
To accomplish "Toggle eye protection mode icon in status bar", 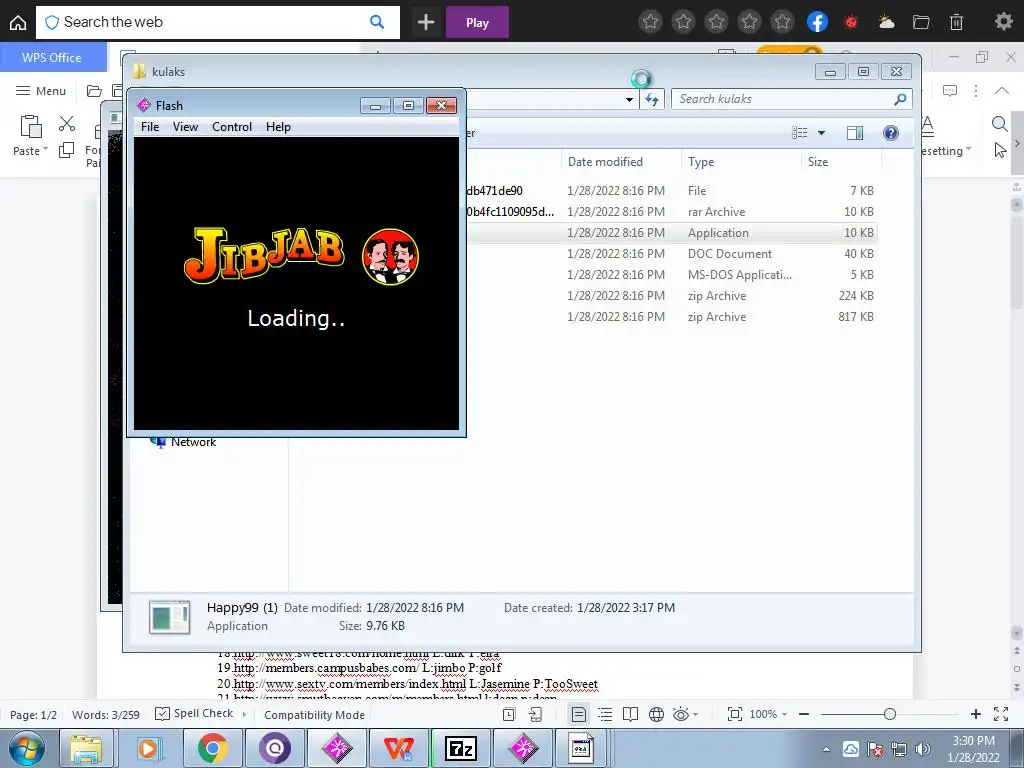I will coord(680,714).
